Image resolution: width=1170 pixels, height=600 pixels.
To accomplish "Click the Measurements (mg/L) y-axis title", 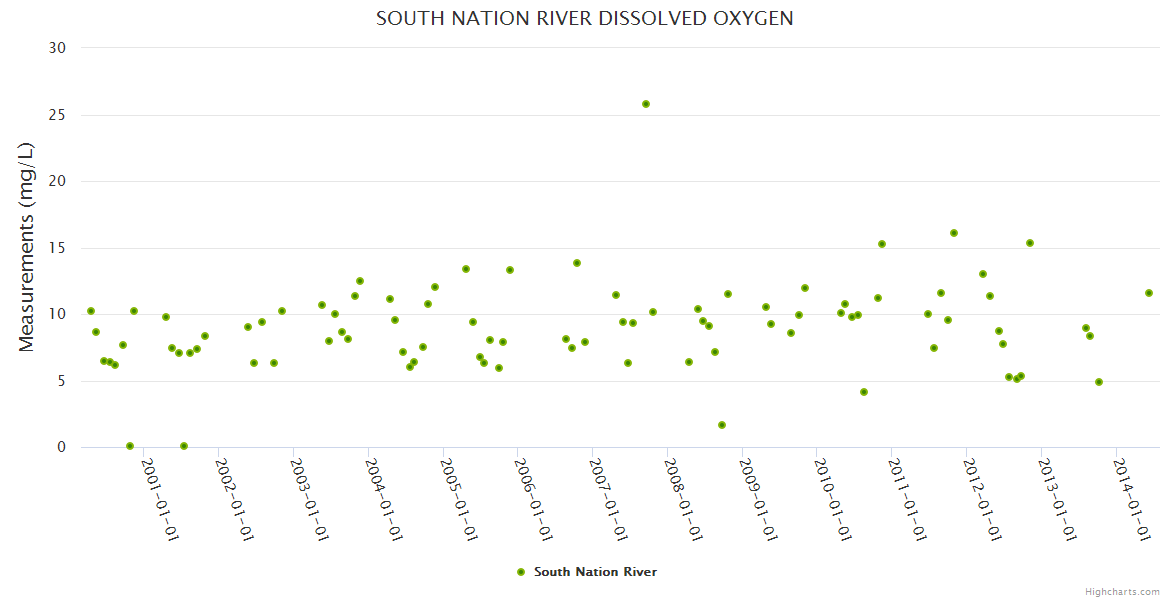I will point(27,247).
